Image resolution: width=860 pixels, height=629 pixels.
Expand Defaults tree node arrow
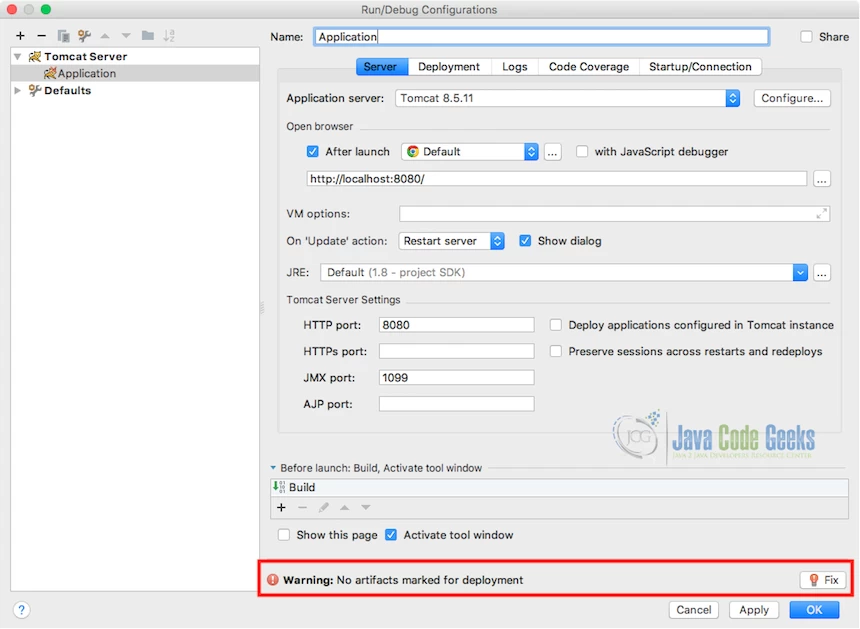(18, 90)
